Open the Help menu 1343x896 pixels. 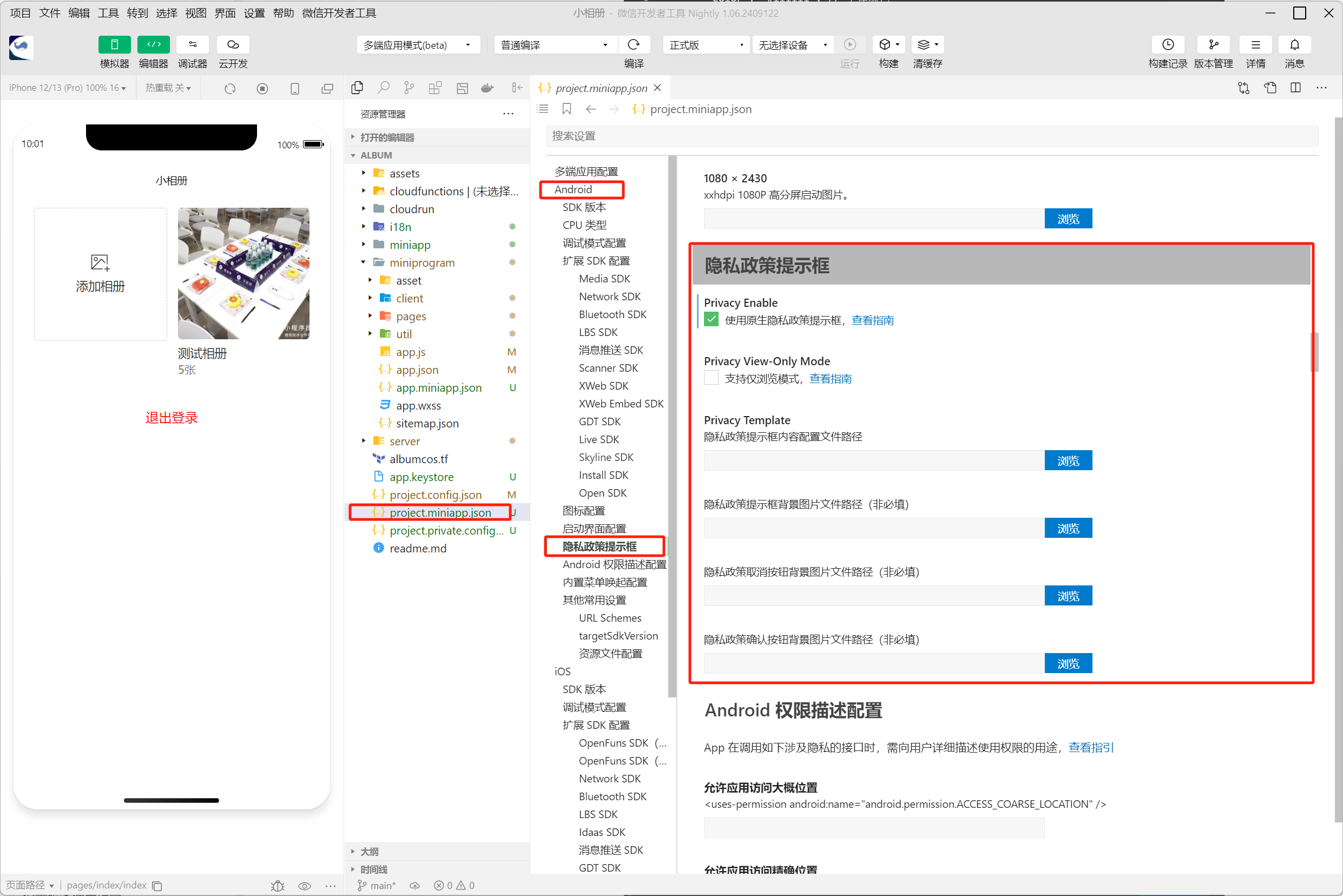pyautogui.click(x=284, y=13)
